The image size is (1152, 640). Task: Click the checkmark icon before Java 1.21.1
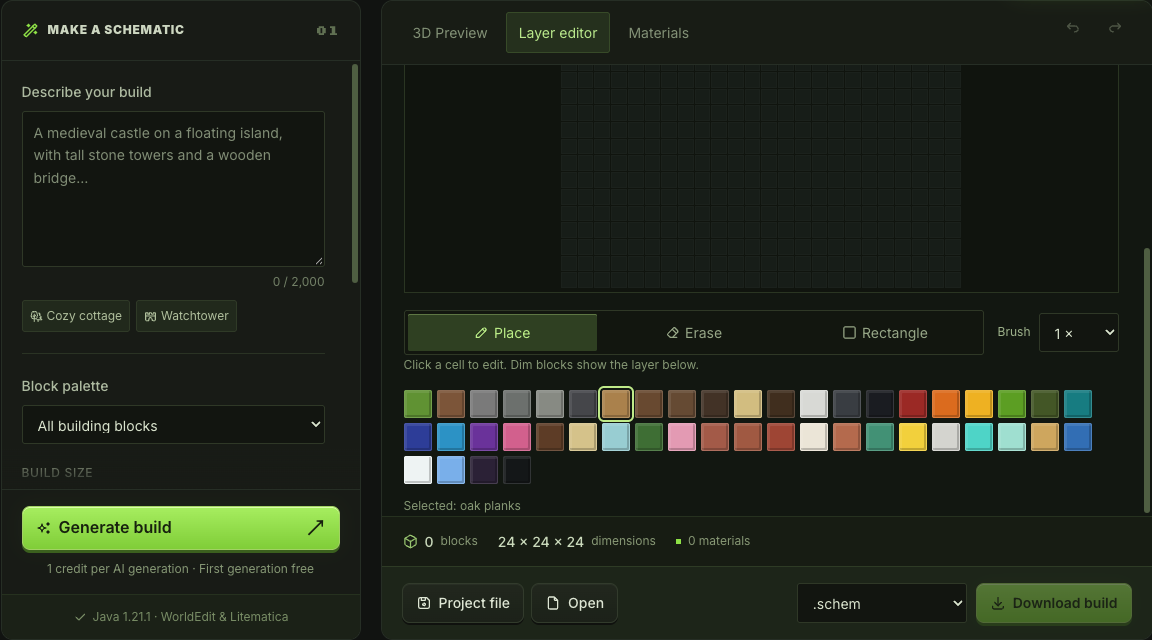tap(80, 617)
